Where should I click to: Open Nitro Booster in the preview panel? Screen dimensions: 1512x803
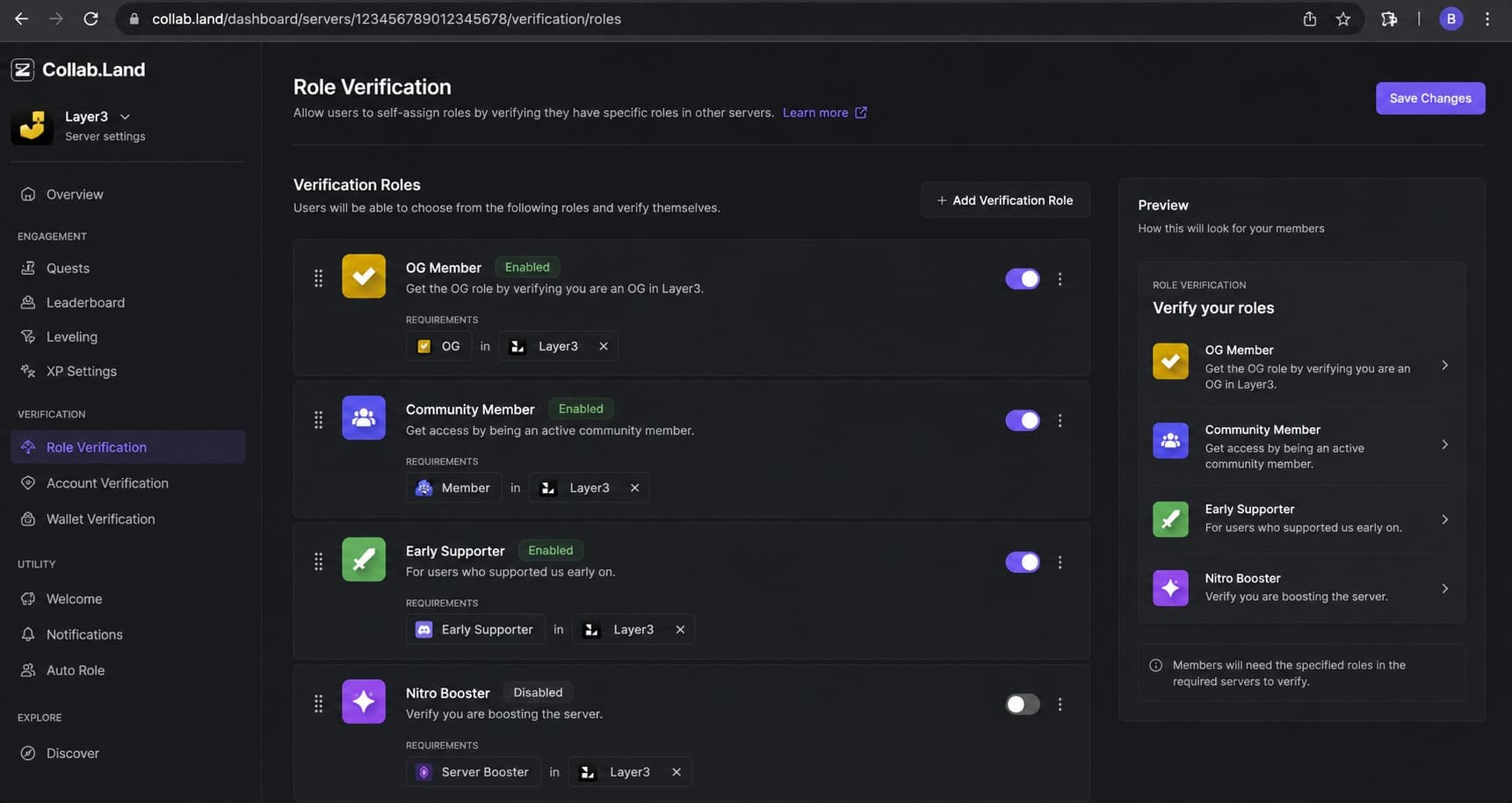point(1302,588)
